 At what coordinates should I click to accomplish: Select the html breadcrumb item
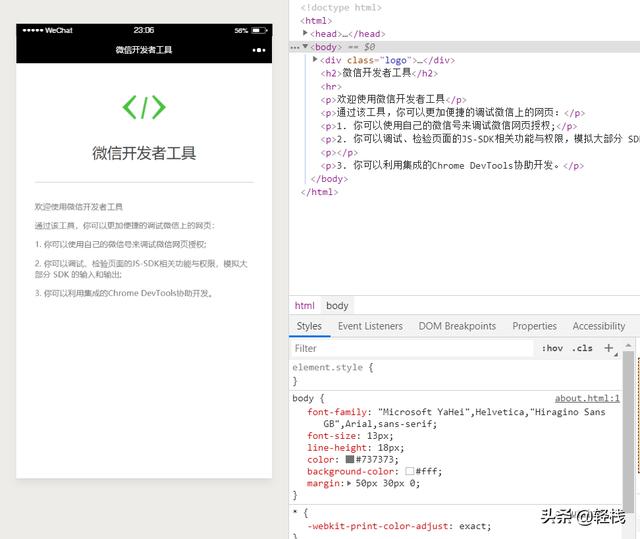304,306
